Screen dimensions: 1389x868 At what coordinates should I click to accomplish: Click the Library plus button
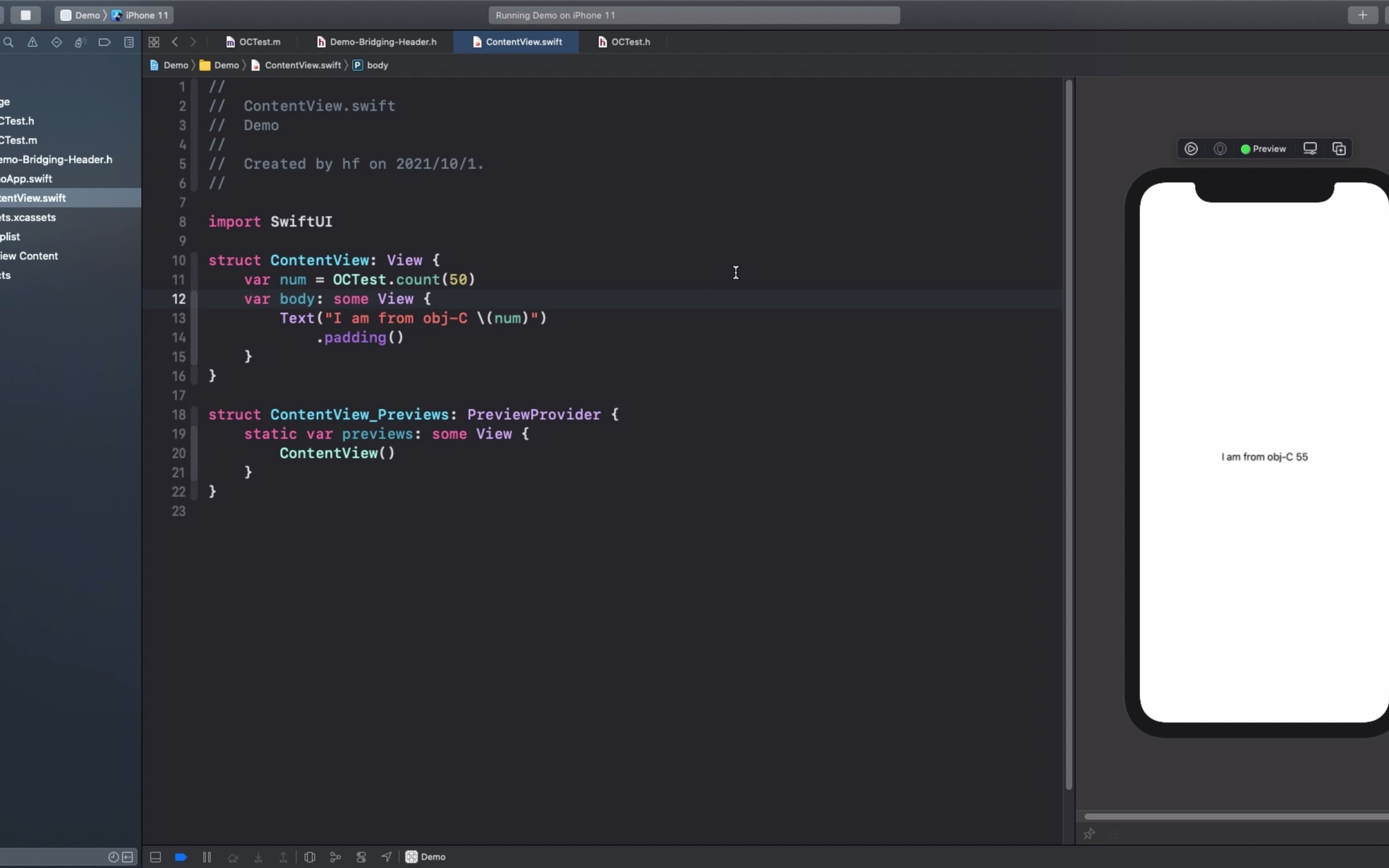click(x=1362, y=16)
